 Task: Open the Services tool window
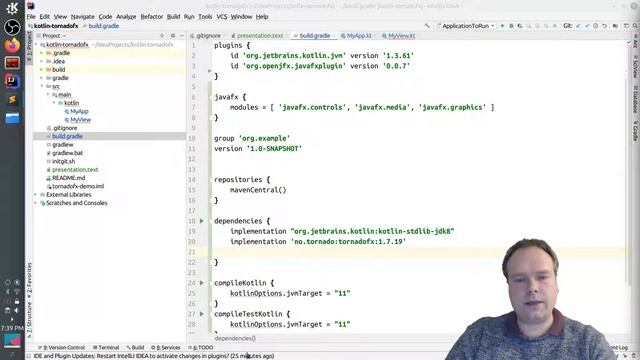(x=166, y=347)
